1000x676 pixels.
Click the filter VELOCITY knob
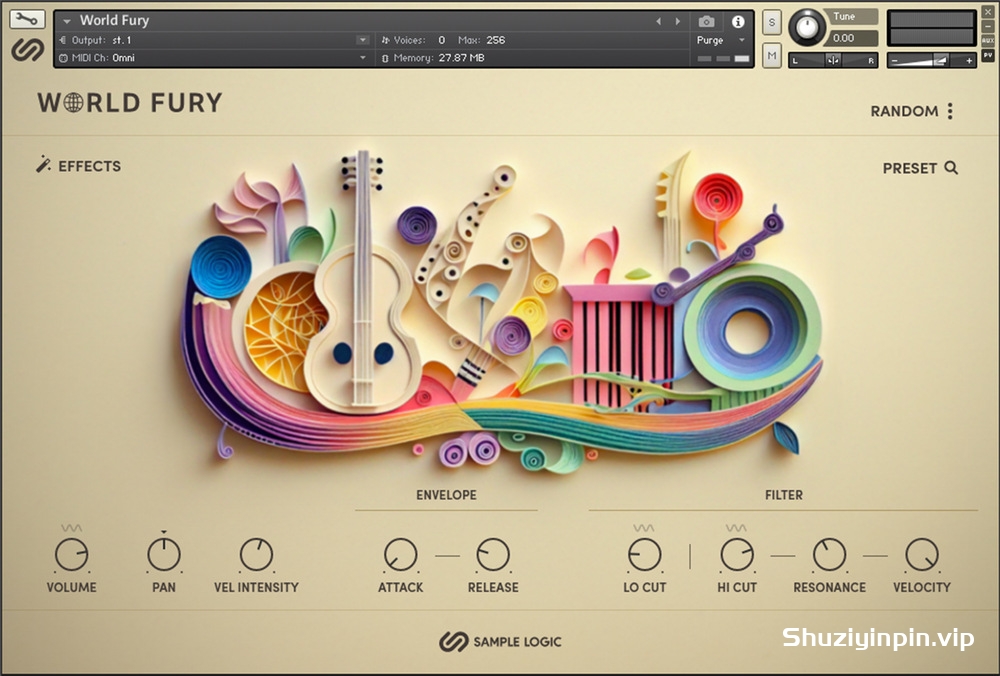pyautogui.click(x=922, y=554)
